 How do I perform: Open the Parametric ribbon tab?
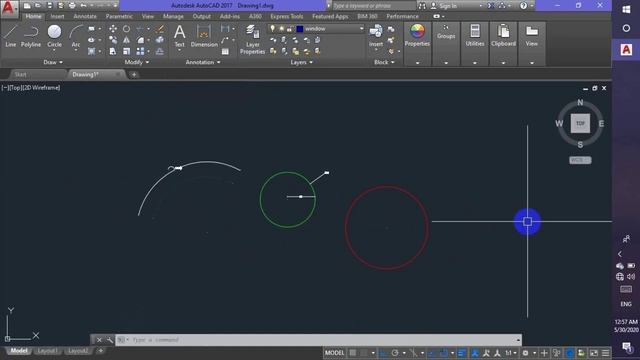coord(119,16)
